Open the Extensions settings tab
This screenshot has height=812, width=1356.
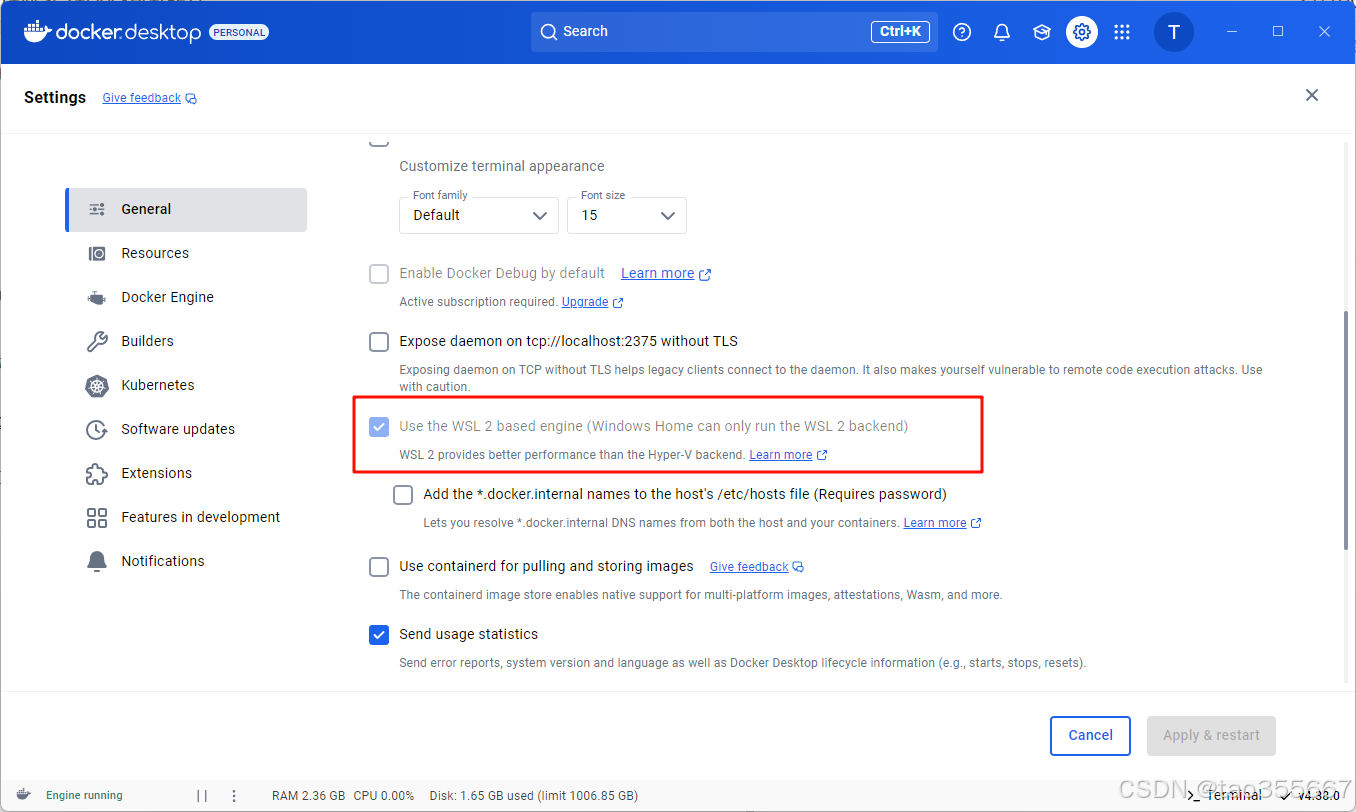pos(187,474)
